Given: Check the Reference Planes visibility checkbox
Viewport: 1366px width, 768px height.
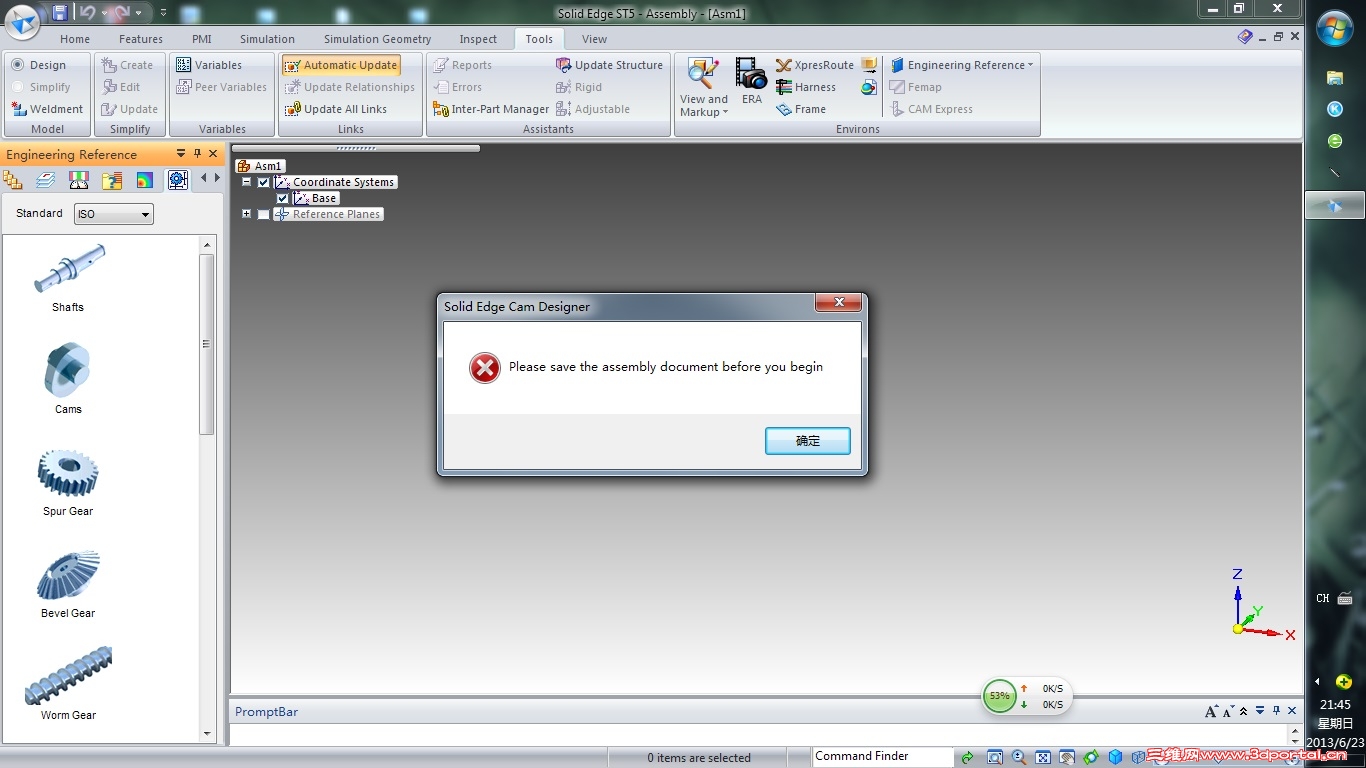Looking at the screenshot, I should (263, 214).
